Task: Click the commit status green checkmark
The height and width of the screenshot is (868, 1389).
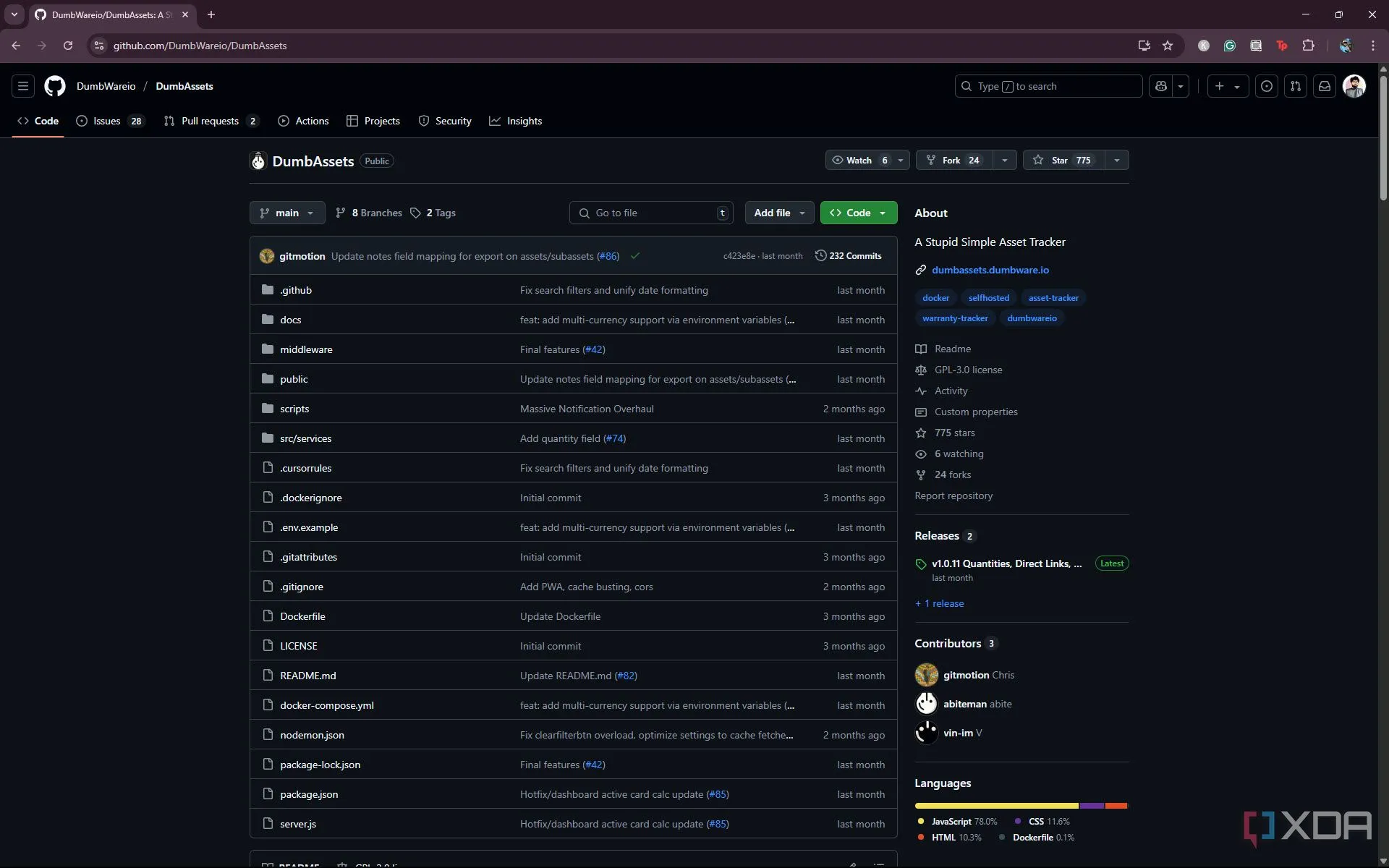Action: [634, 256]
